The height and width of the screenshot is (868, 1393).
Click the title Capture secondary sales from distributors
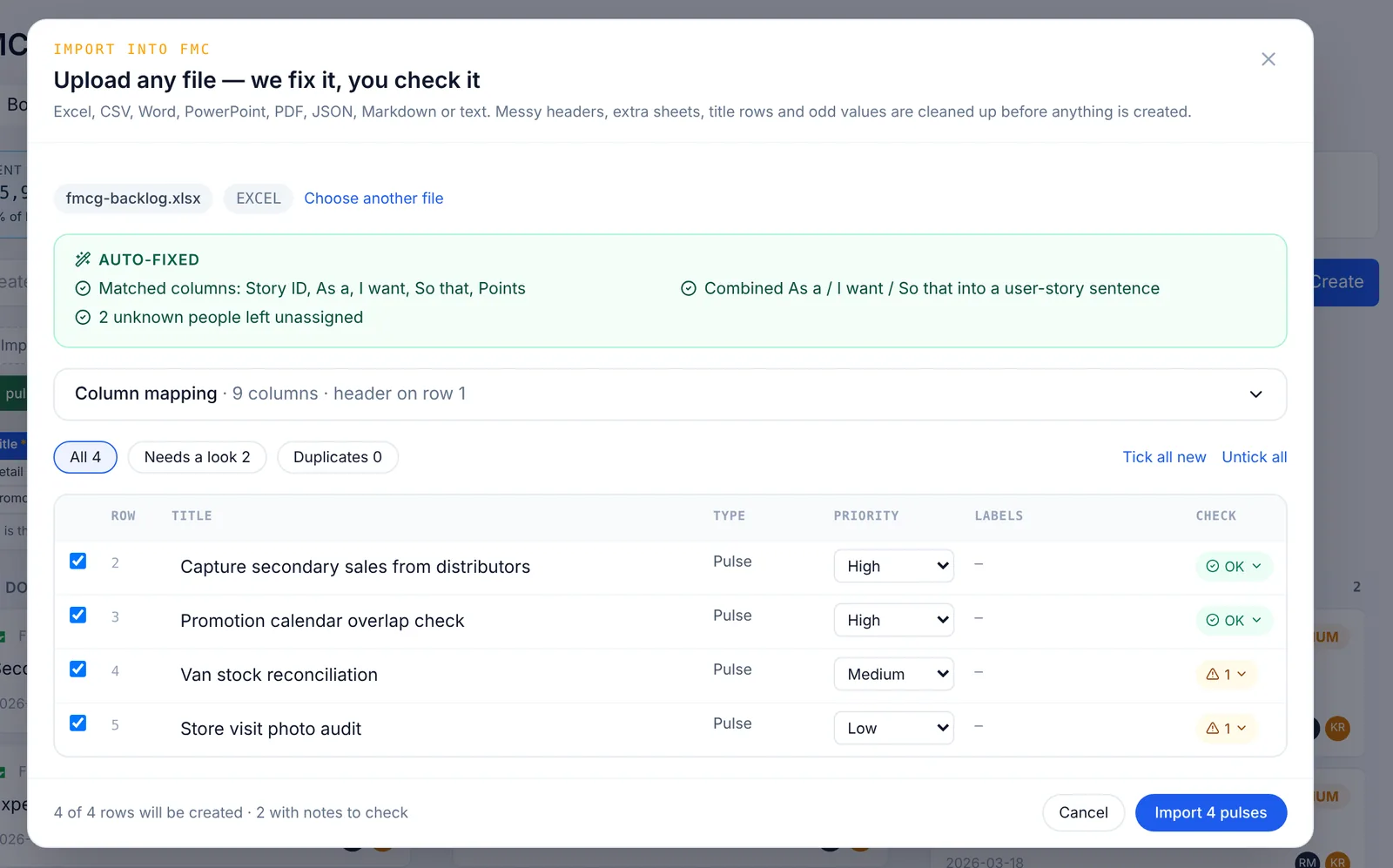coord(355,567)
